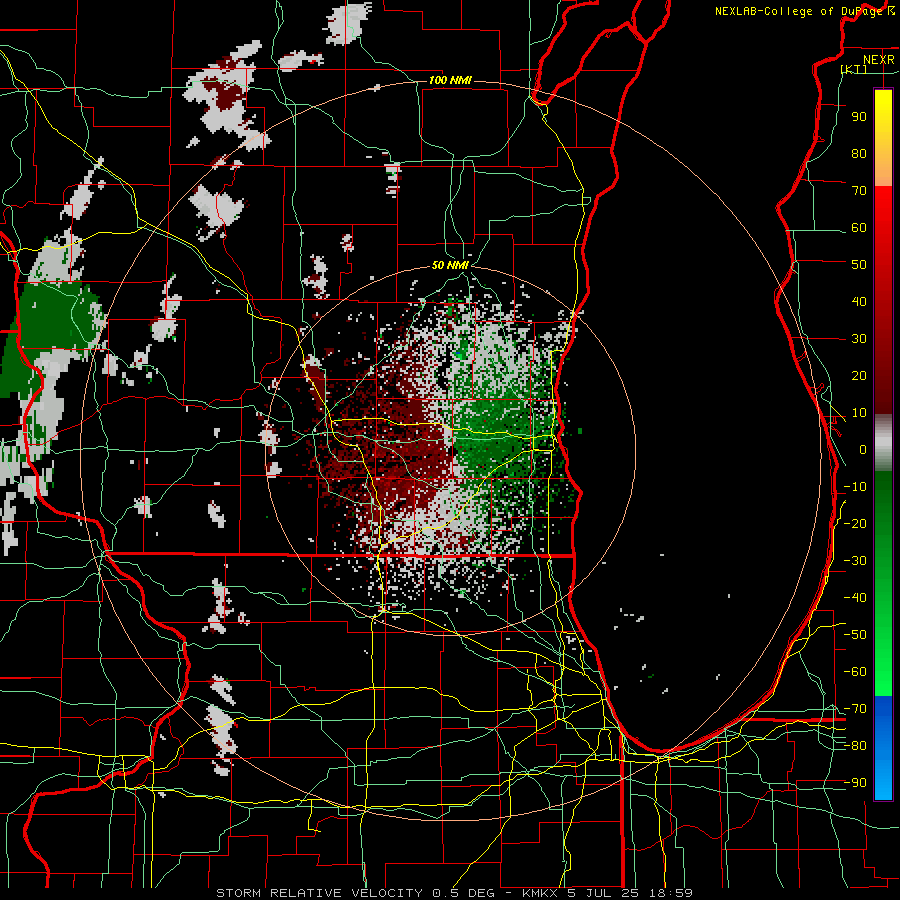Click the positive 80 scale value
This screenshot has height=900, width=900.
pos(859,153)
